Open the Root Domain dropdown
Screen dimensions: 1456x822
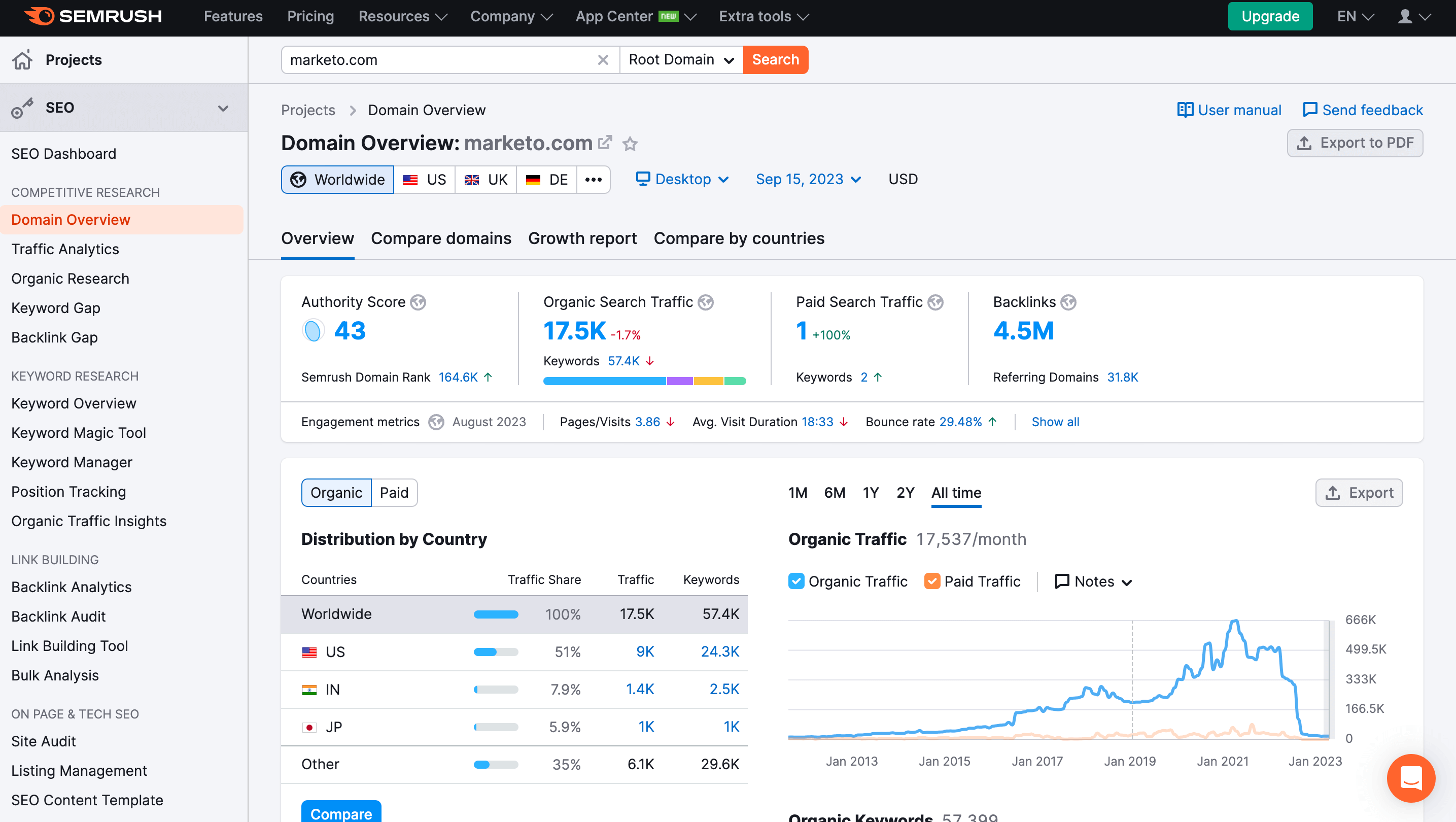tap(682, 60)
